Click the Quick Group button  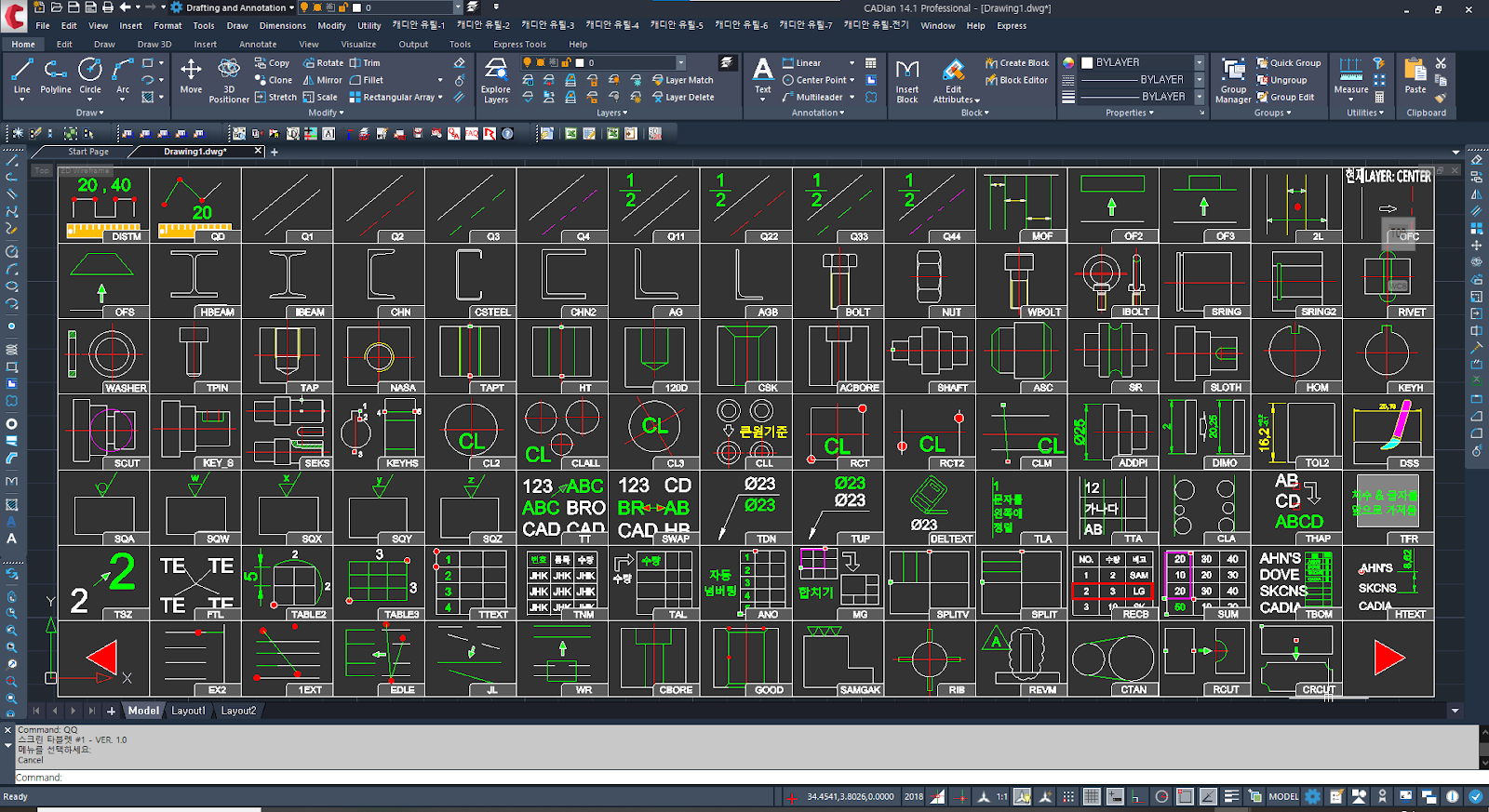point(1289,63)
